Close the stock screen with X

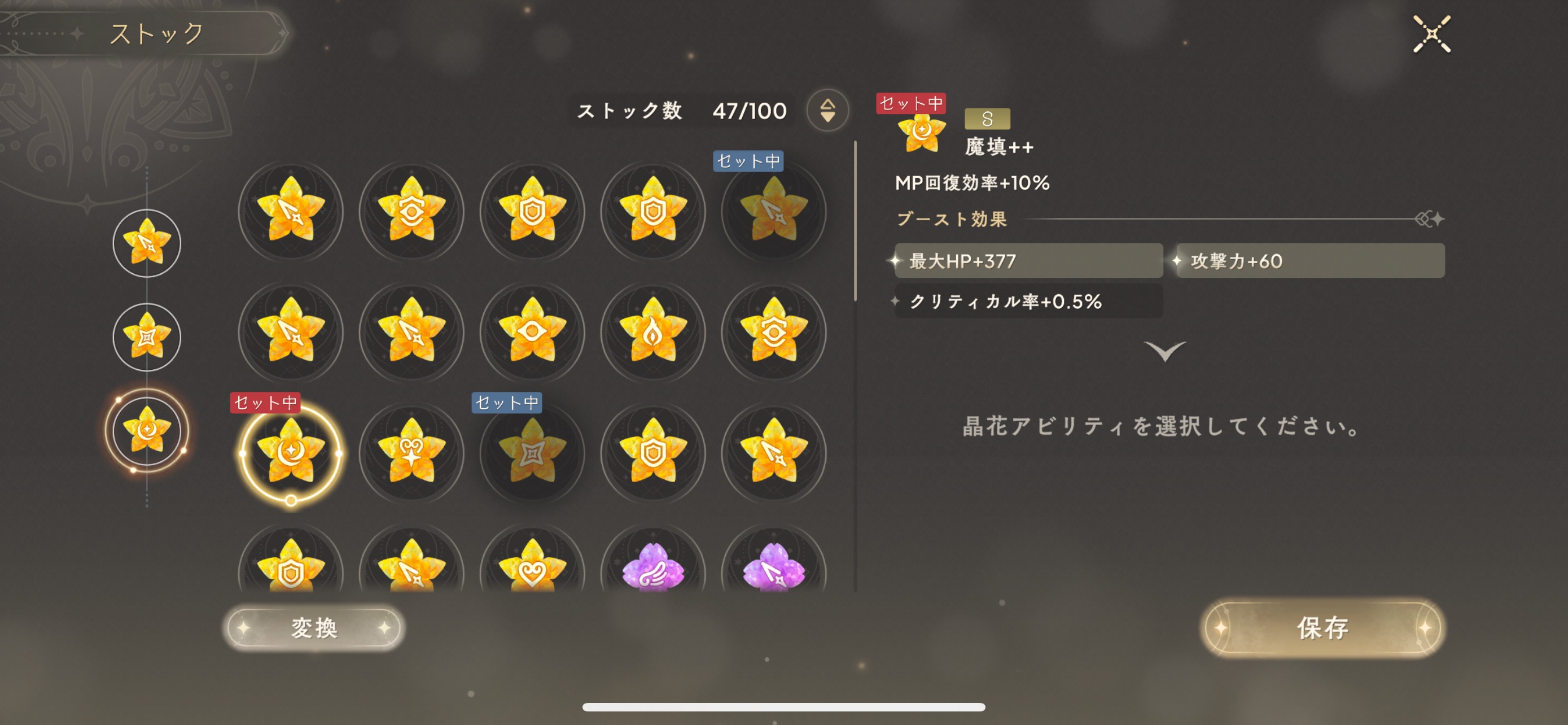tap(1431, 34)
